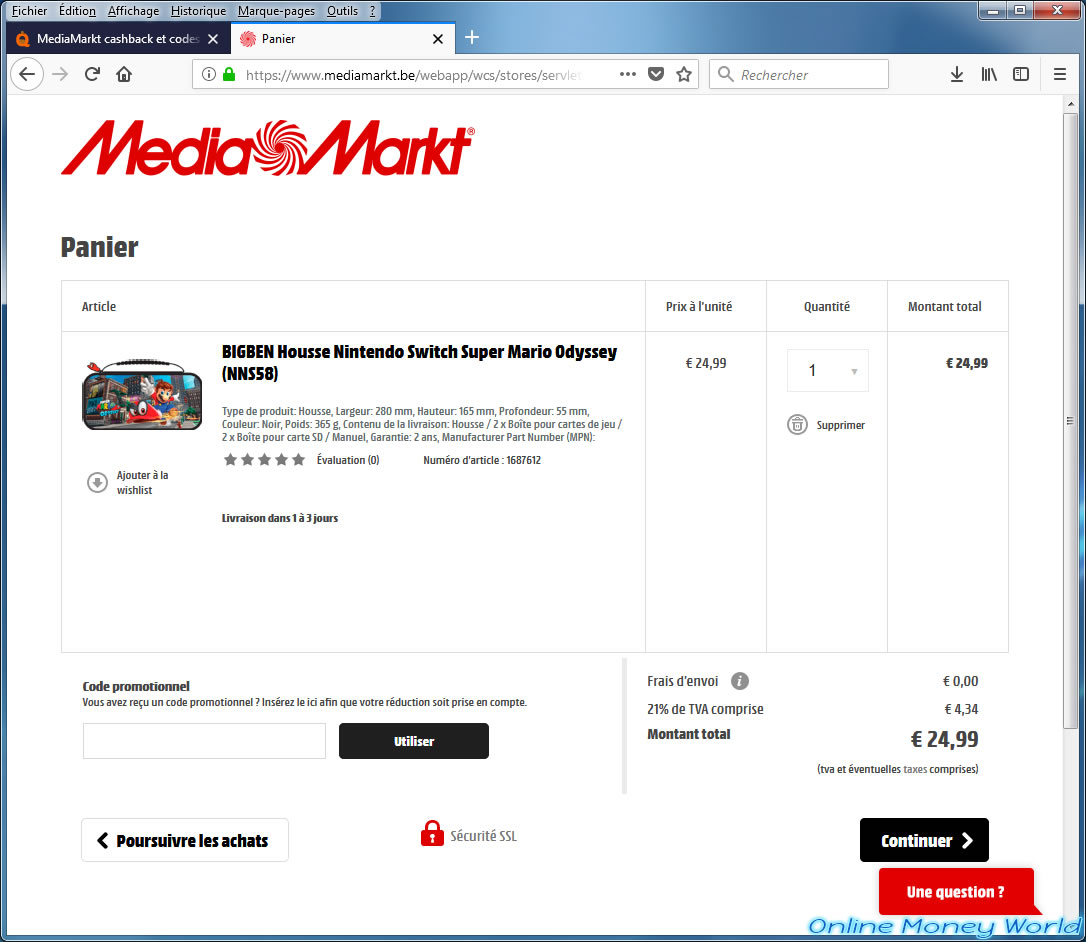Minimize the Firefox window
This screenshot has height=942, width=1086.
click(x=992, y=10)
